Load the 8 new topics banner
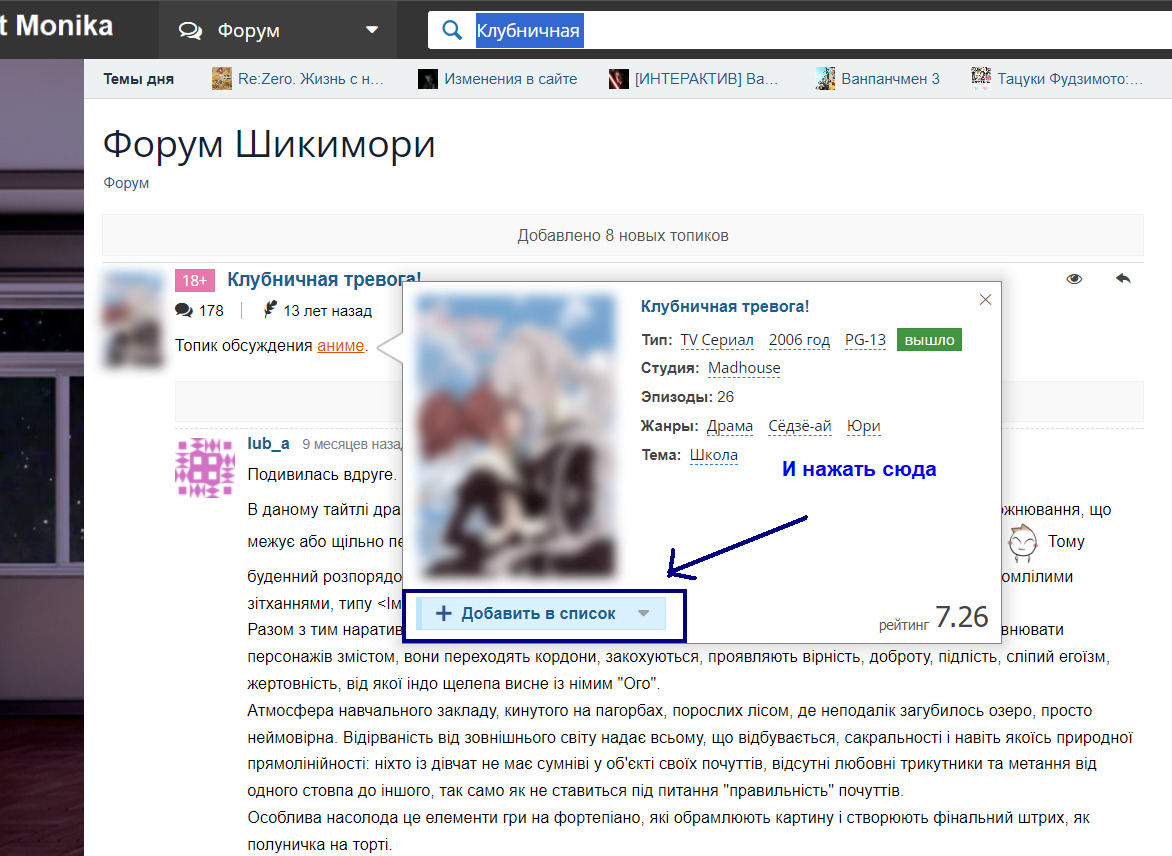Screen dimensions: 1172x856 [x=622, y=236]
